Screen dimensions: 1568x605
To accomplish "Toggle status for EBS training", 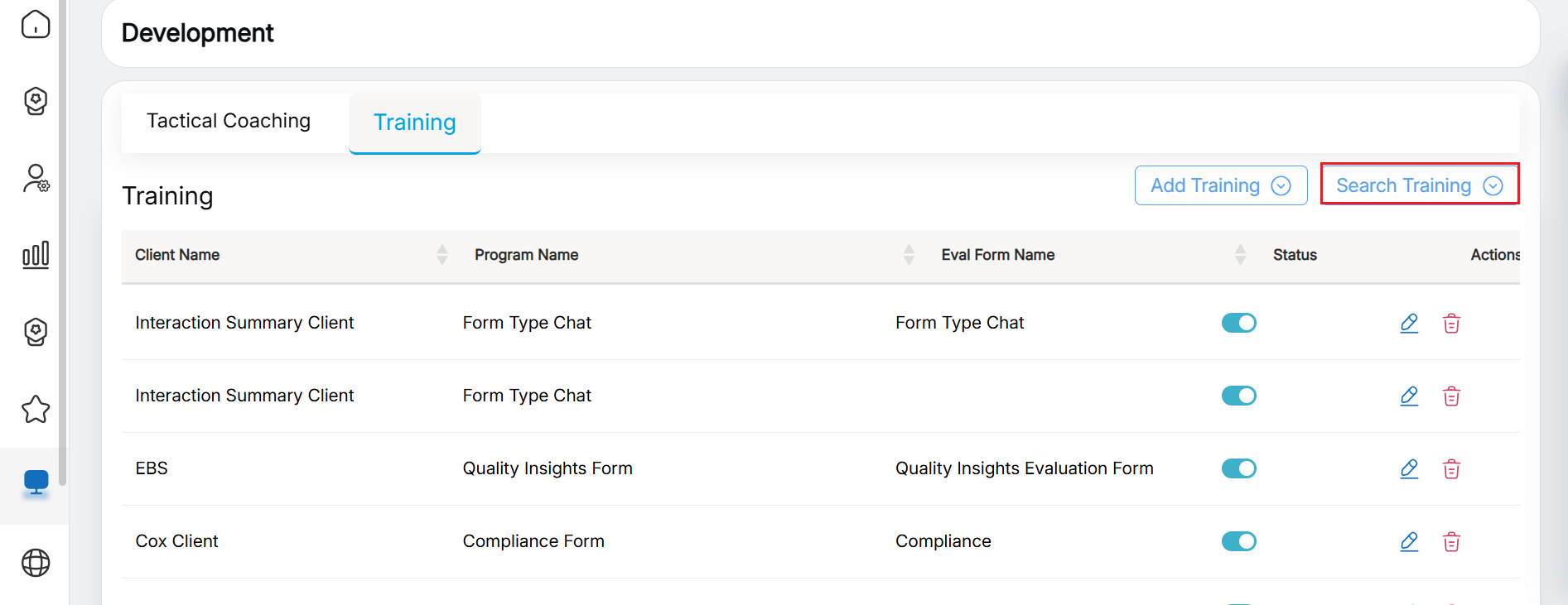I will pos(1238,468).
